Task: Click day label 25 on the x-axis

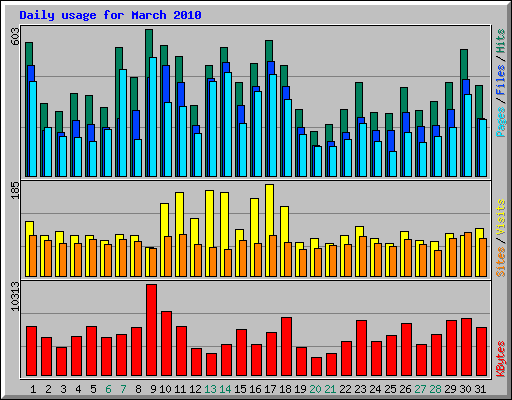Action: point(390,389)
